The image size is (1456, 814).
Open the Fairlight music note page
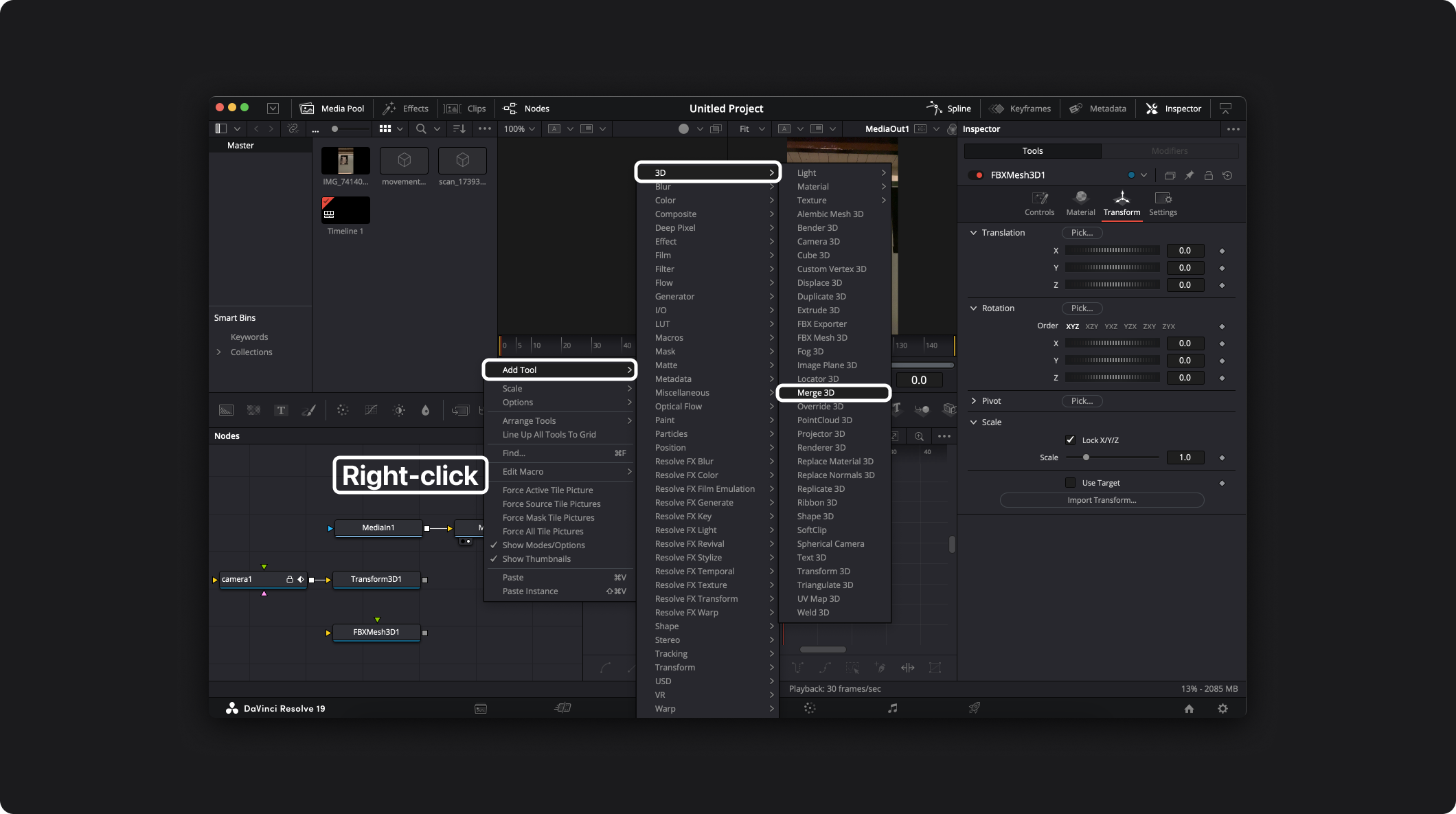(x=892, y=708)
